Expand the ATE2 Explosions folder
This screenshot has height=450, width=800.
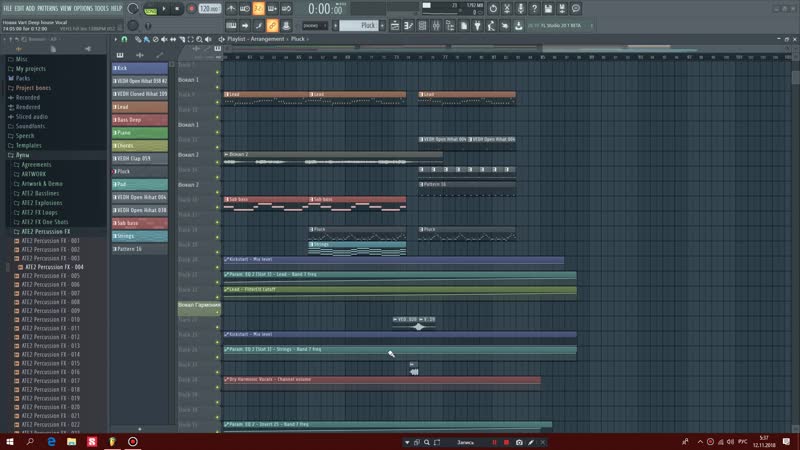click(x=42, y=203)
